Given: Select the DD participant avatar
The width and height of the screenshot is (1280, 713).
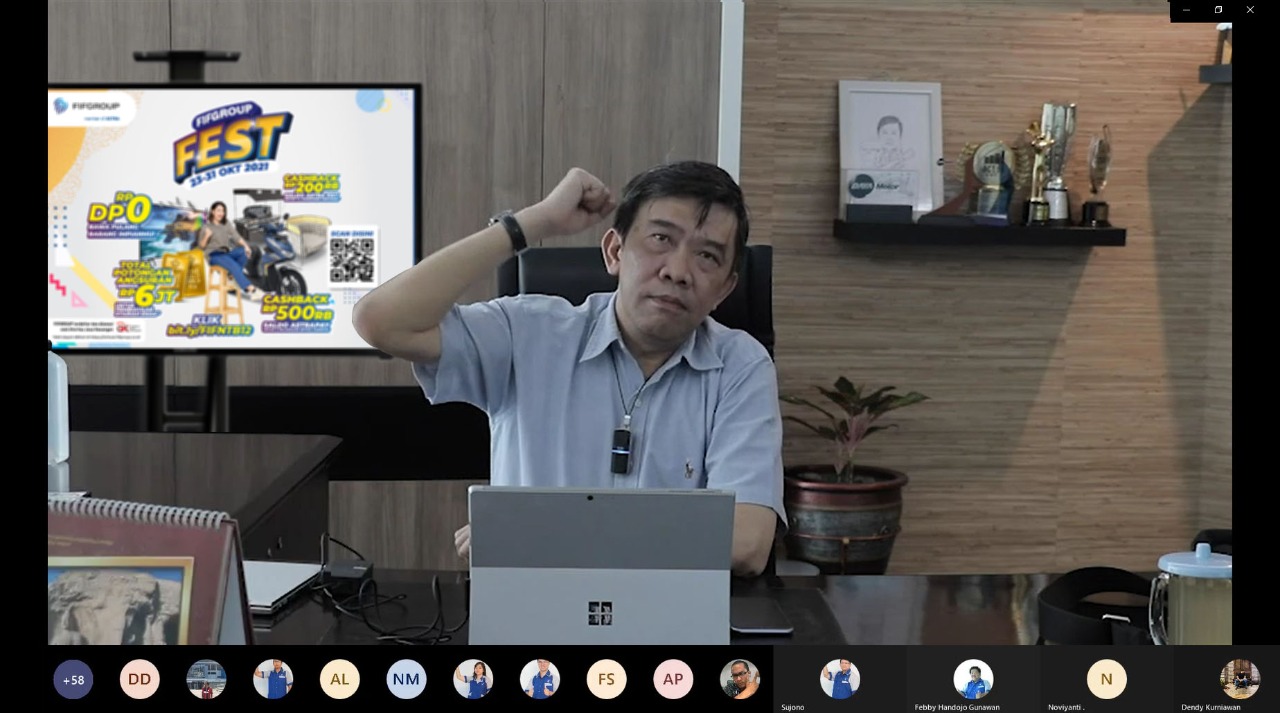Looking at the screenshot, I should tap(140, 679).
